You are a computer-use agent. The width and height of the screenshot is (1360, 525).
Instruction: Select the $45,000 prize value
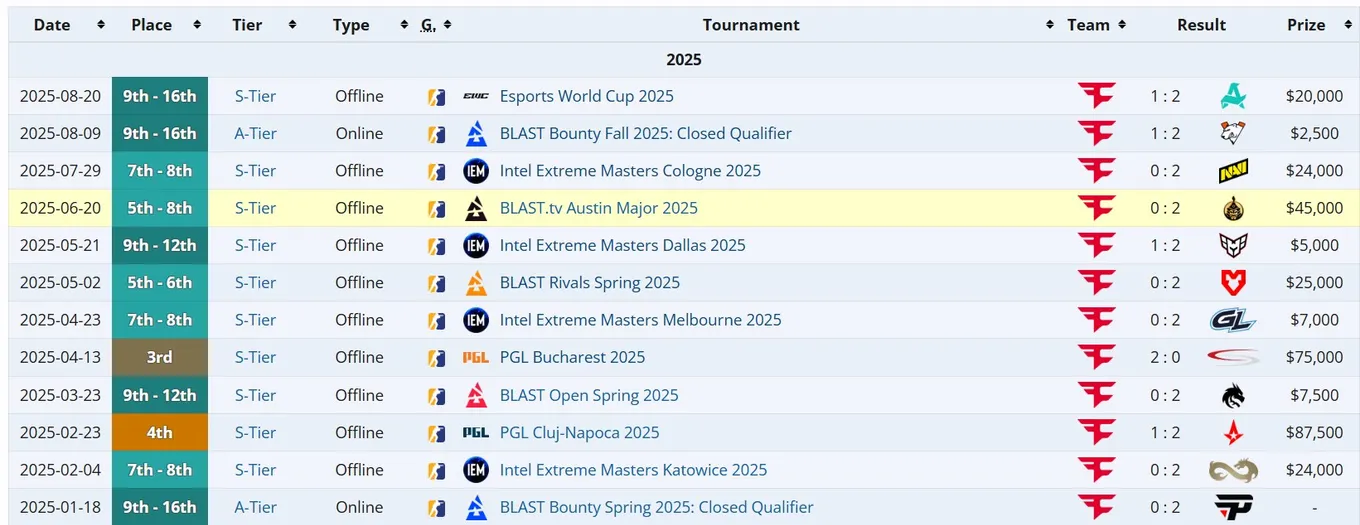1314,208
